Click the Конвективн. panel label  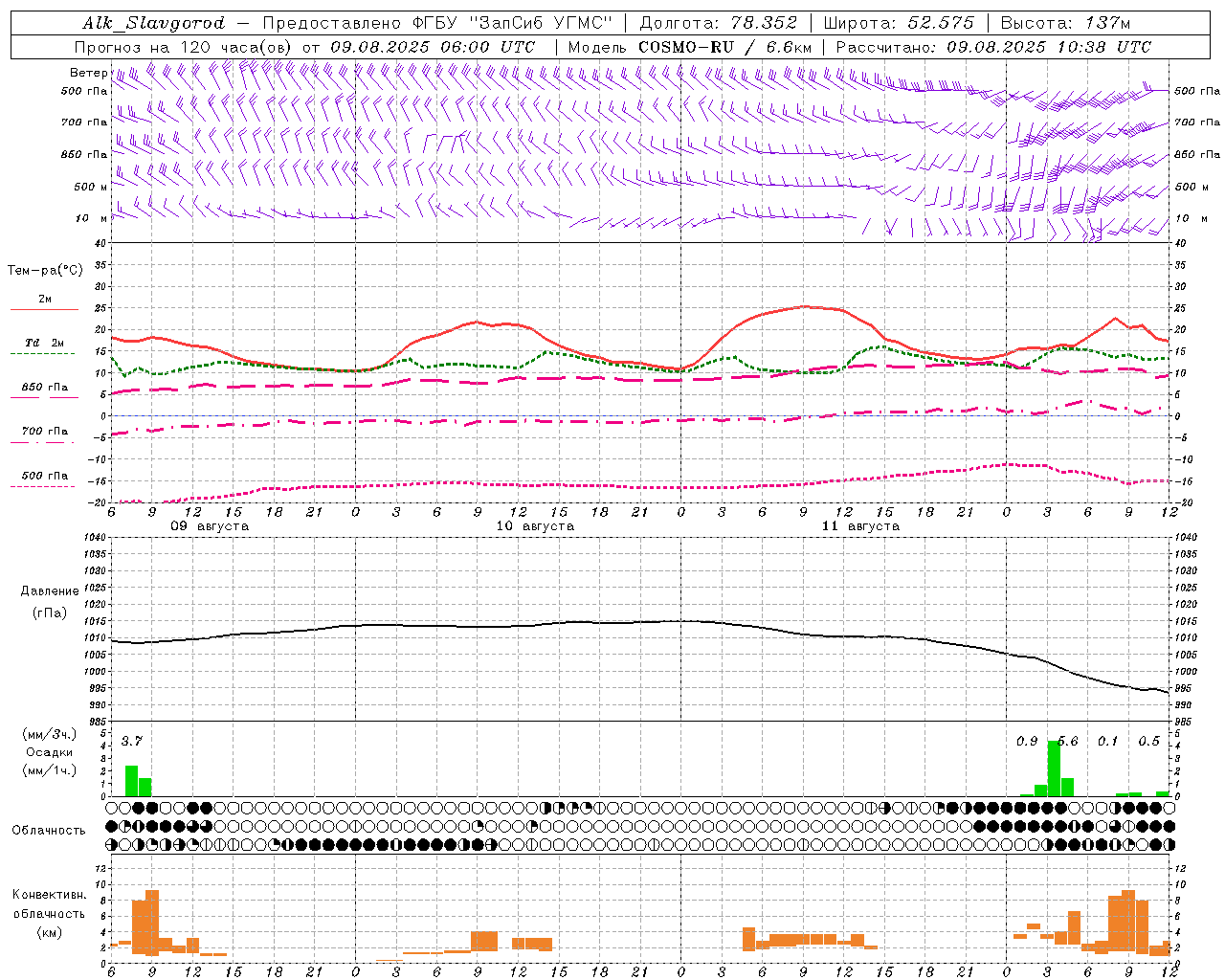coord(49,895)
